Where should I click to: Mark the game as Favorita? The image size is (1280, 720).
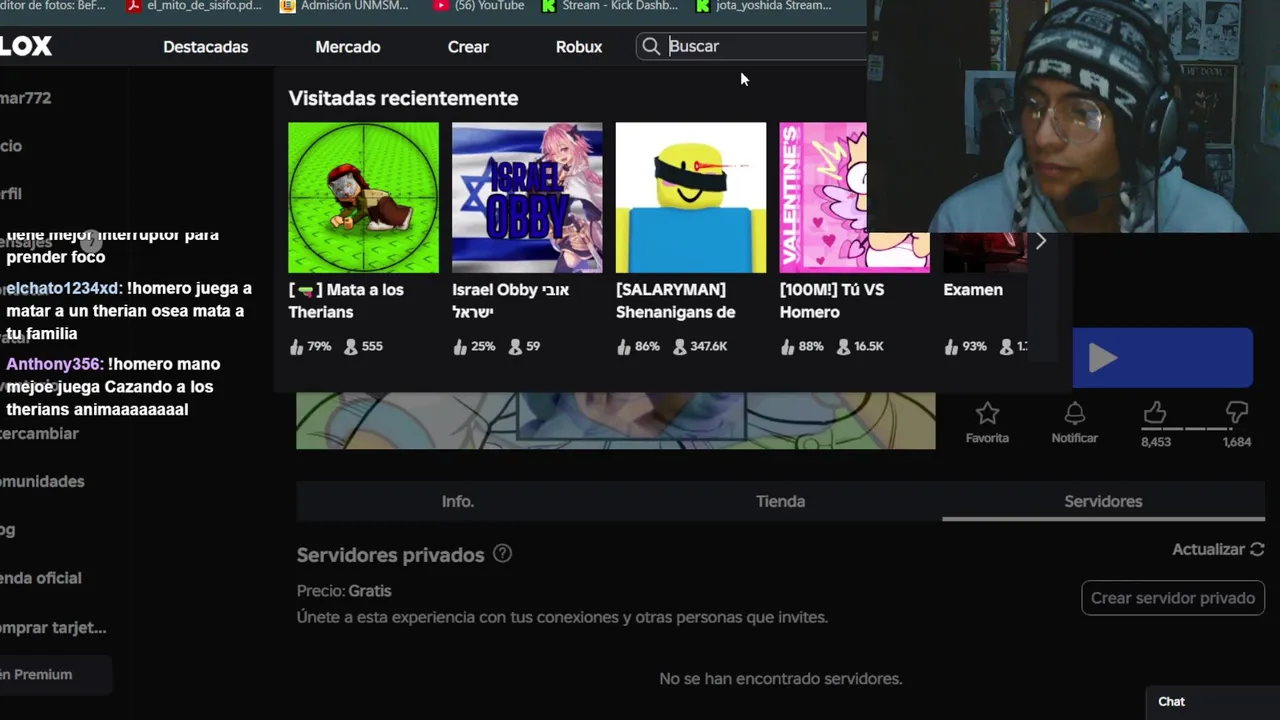(x=987, y=423)
